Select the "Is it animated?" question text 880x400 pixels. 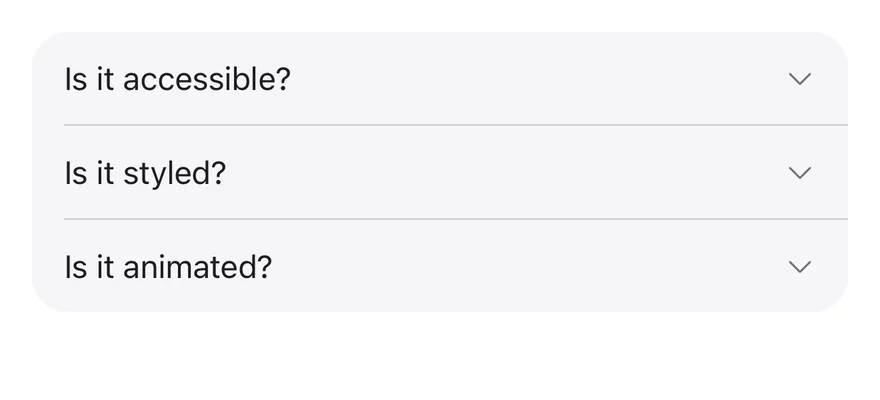[168, 266]
